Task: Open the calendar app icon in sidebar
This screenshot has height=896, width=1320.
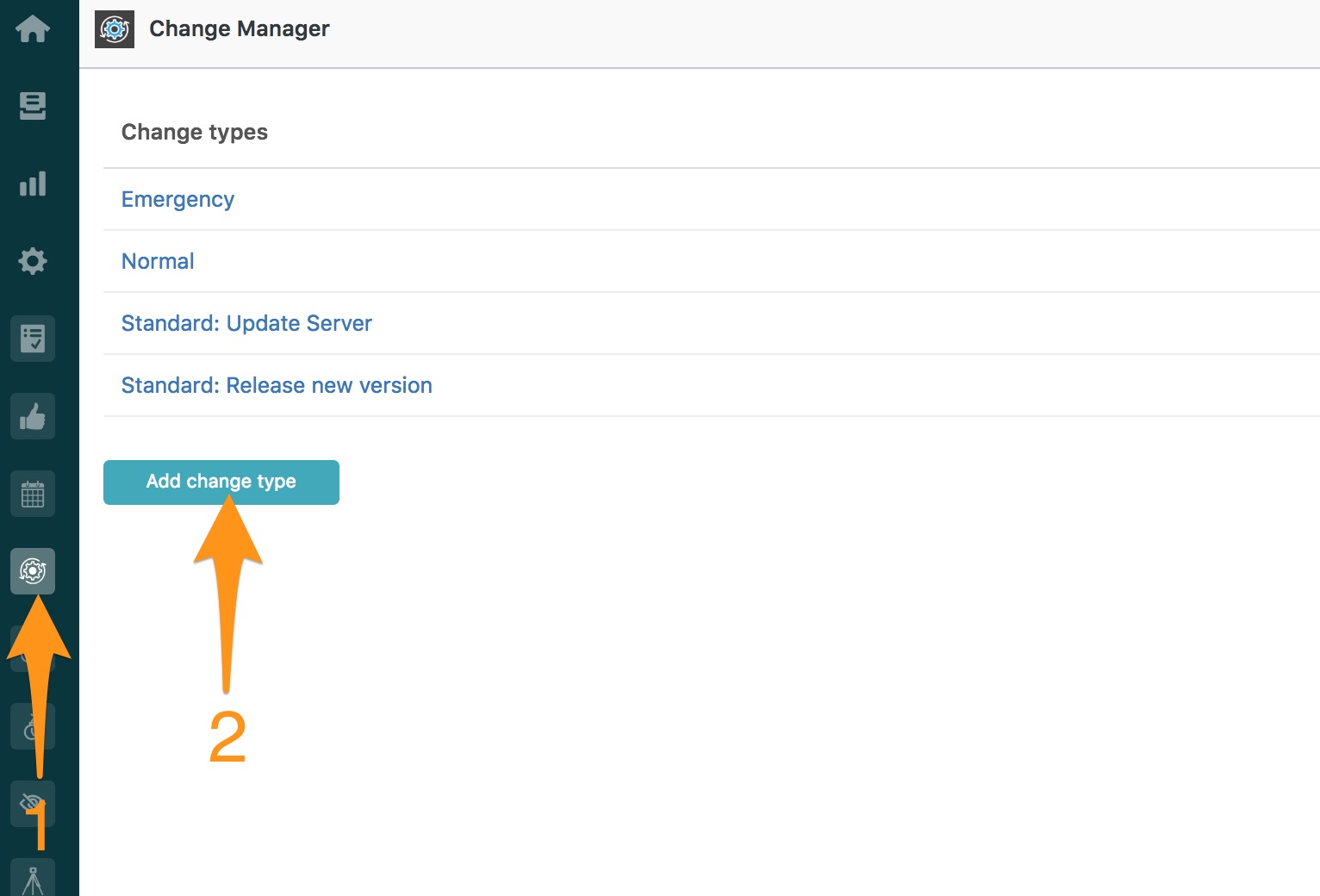Action: tap(33, 494)
